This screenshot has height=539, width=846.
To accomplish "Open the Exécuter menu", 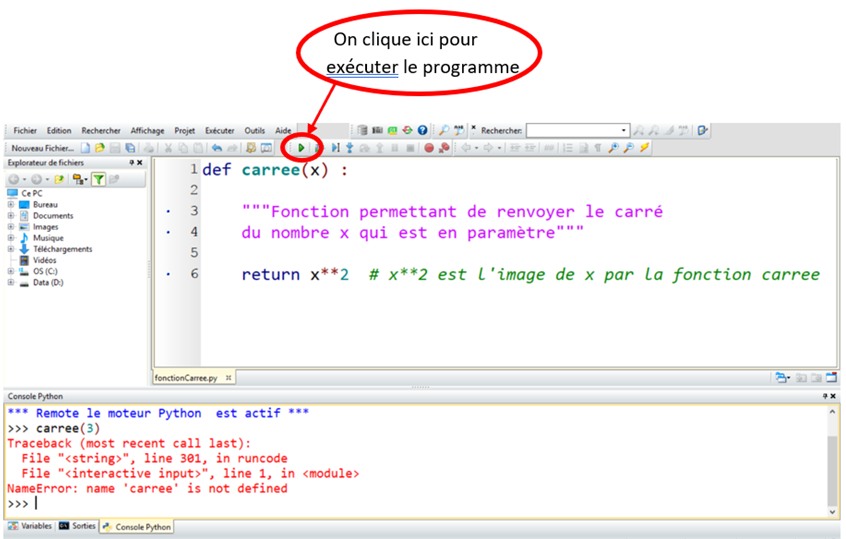I will coord(219,130).
